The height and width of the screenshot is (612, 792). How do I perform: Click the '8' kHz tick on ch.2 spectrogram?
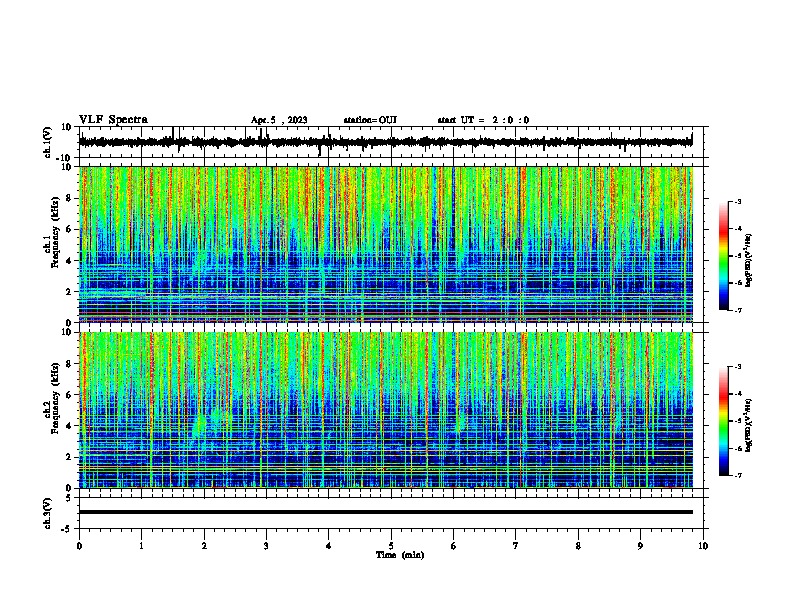pyautogui.click(x=69, y=364)
